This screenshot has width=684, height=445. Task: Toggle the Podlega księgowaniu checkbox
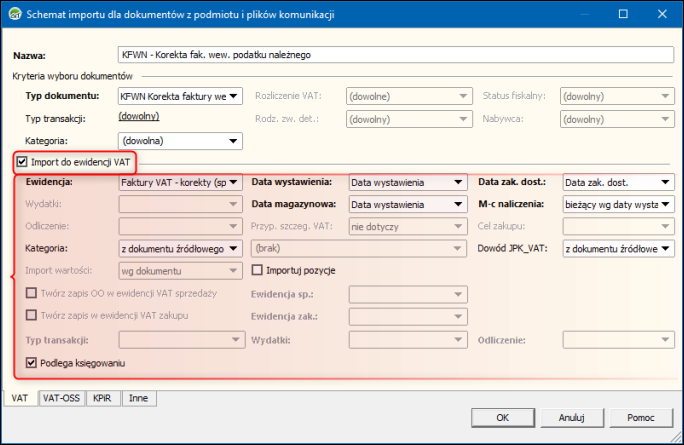pos(31,363)
